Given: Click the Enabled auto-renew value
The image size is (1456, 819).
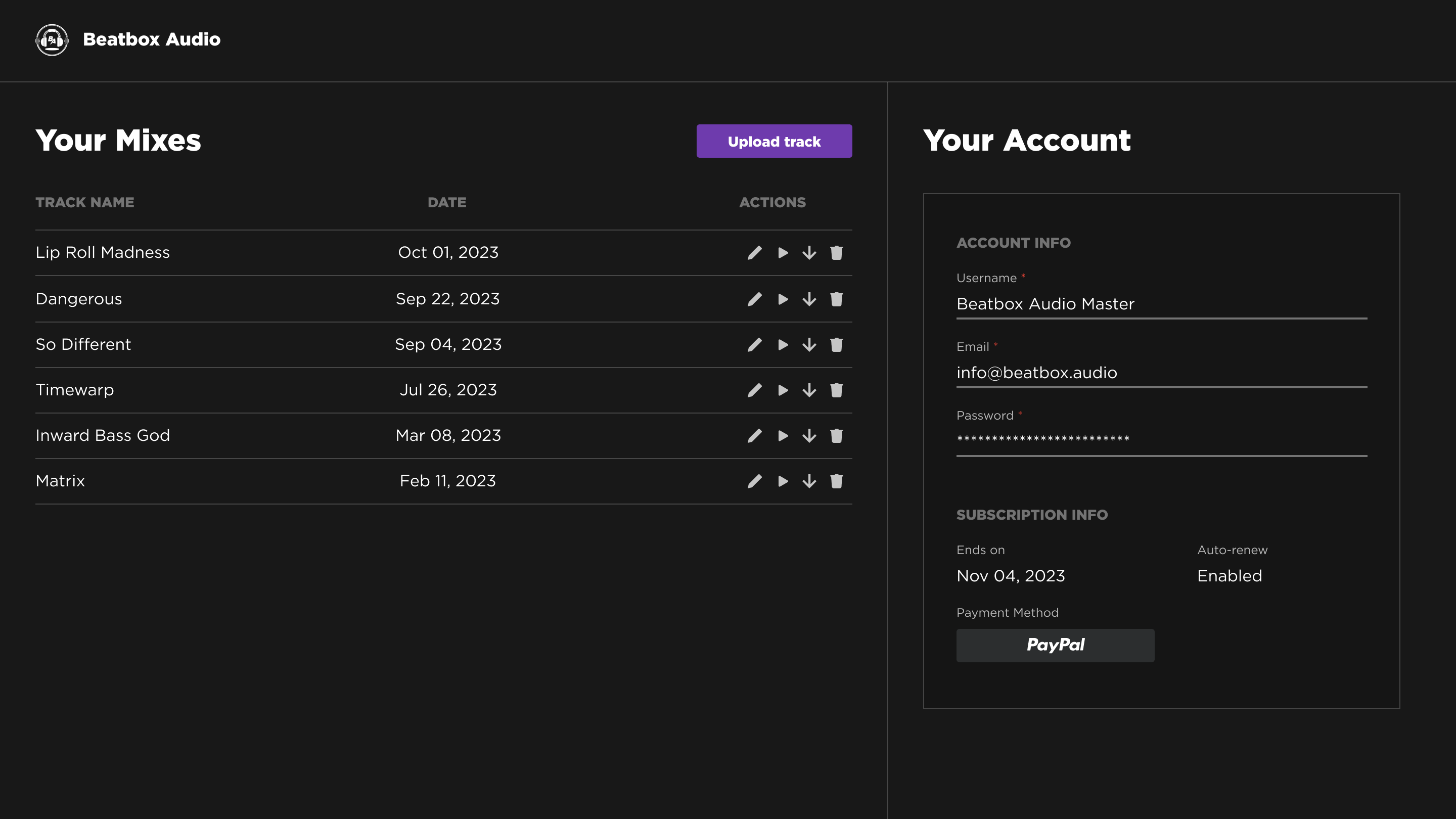Looking at the screenshot, I should (1230, 576).
